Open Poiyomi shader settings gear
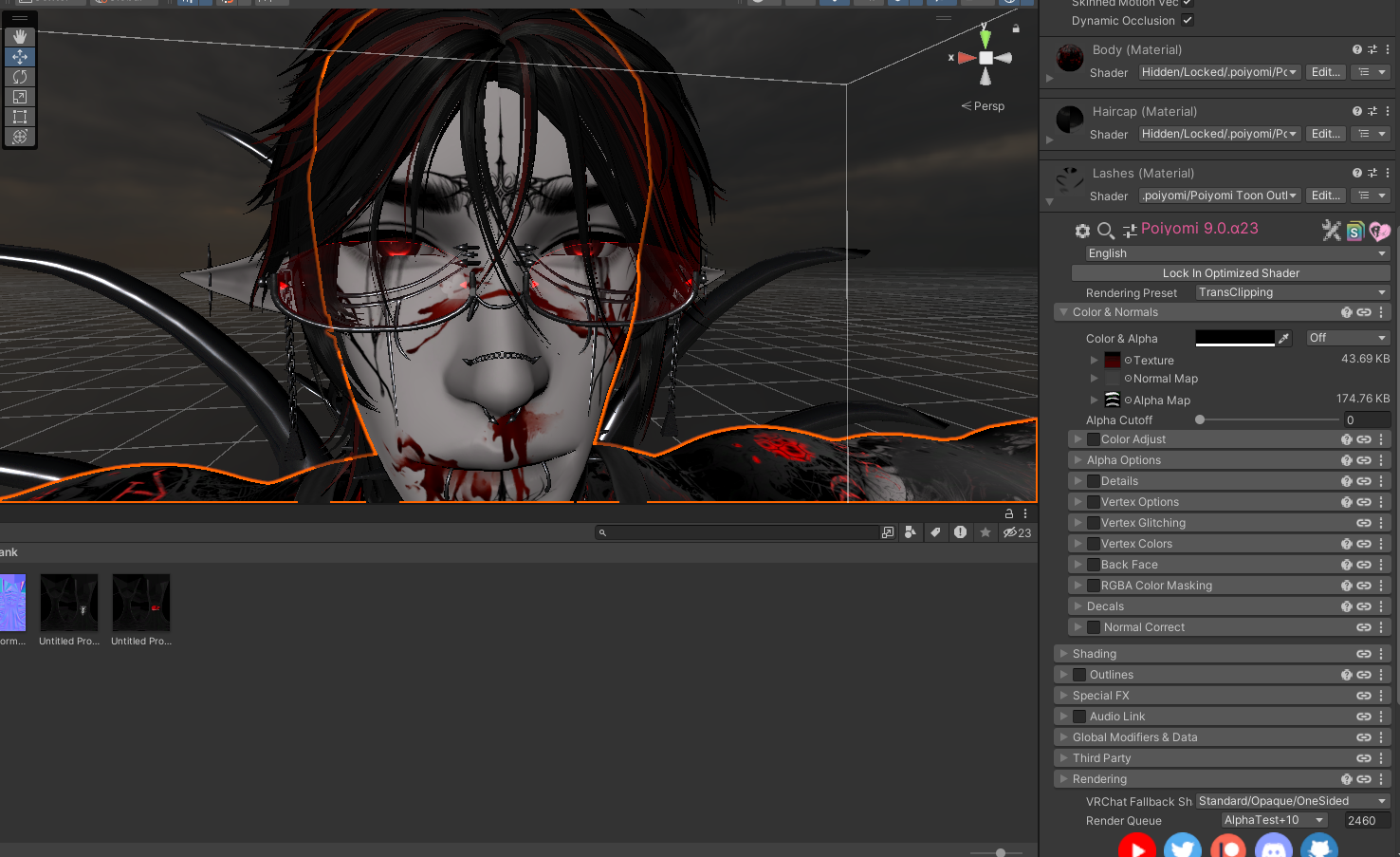This screenshot has height=857, width=1400. click(1082, 231)
